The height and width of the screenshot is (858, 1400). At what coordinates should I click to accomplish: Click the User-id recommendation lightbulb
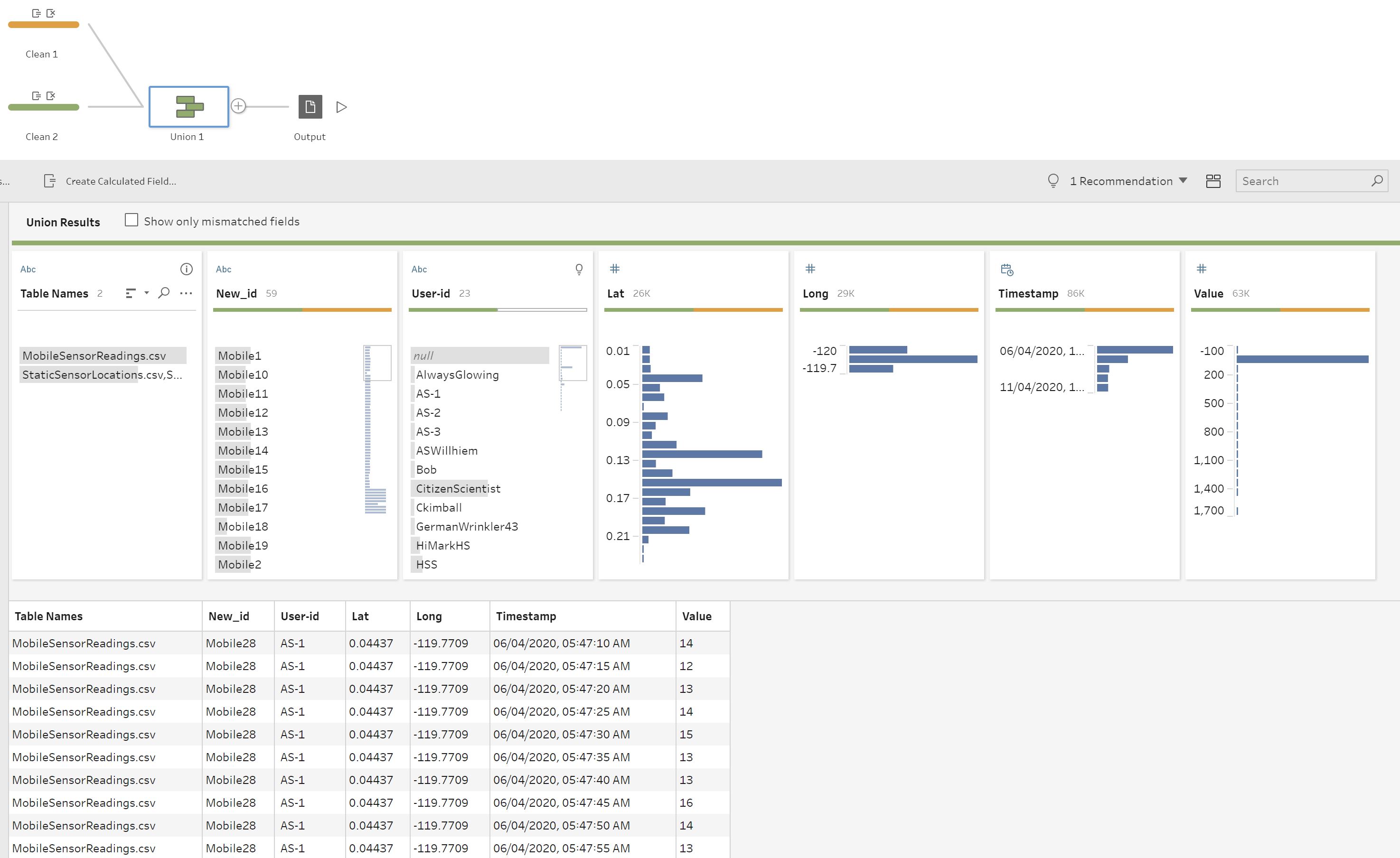[x=579, y=269]
